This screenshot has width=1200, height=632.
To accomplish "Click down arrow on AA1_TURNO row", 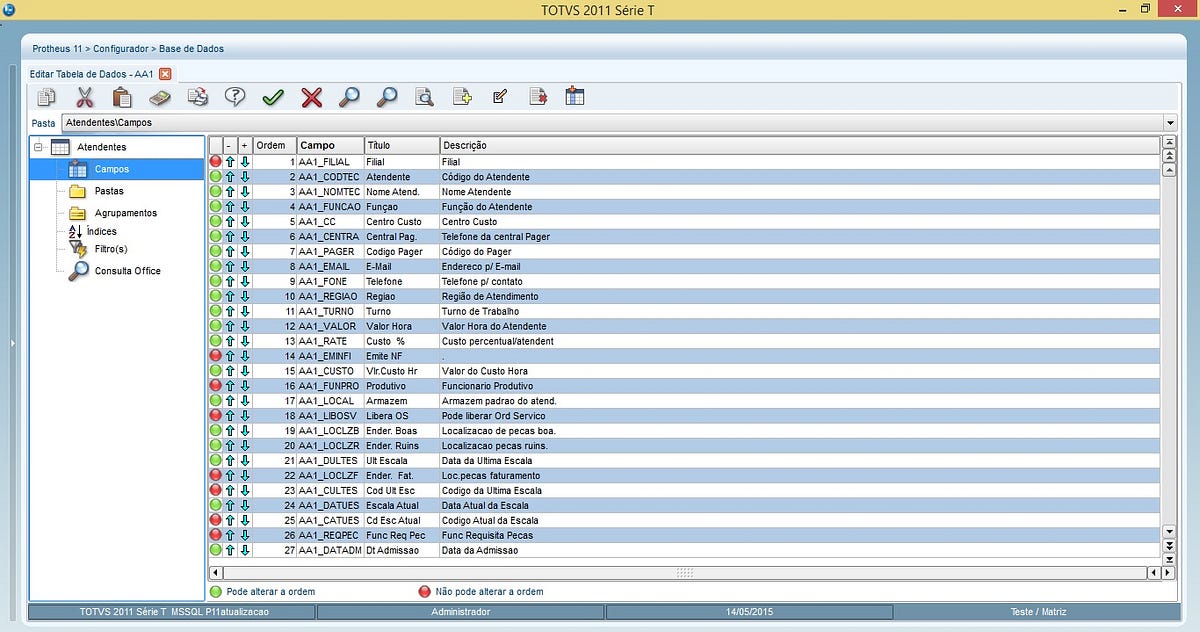I will [245, 311].
